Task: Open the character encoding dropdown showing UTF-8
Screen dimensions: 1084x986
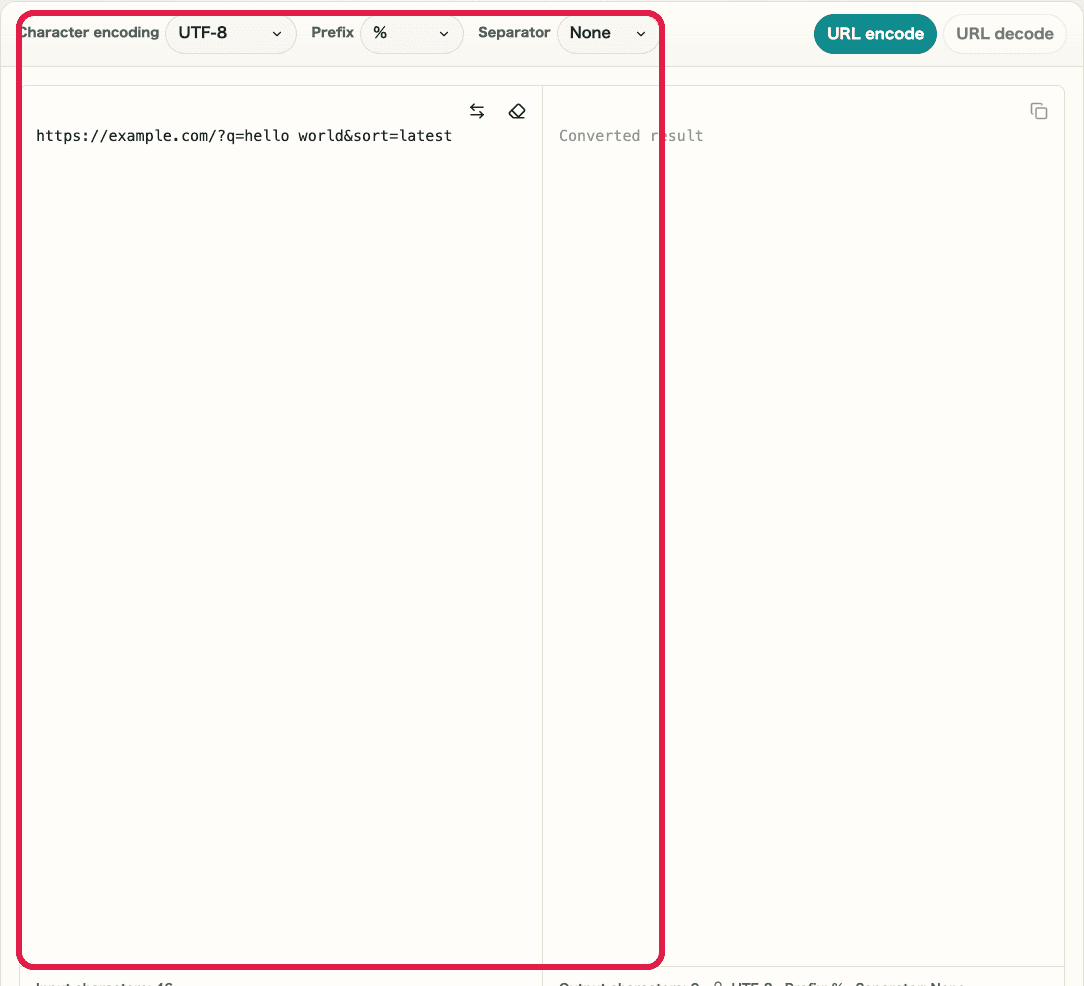Action: [x=231, y=33]
